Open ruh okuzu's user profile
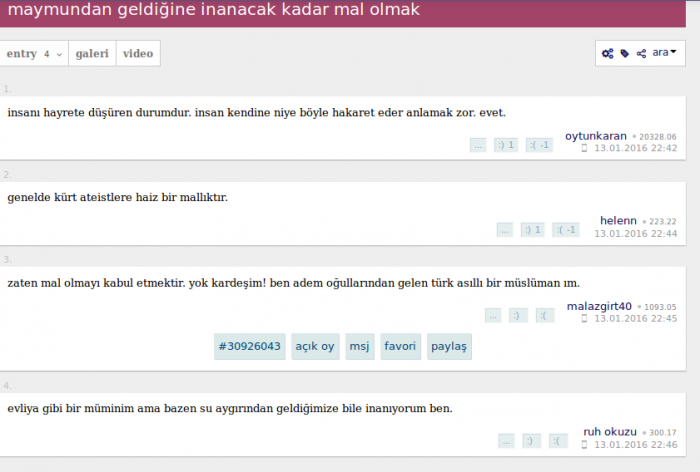 pyautogui.click(x=610, y=432)
